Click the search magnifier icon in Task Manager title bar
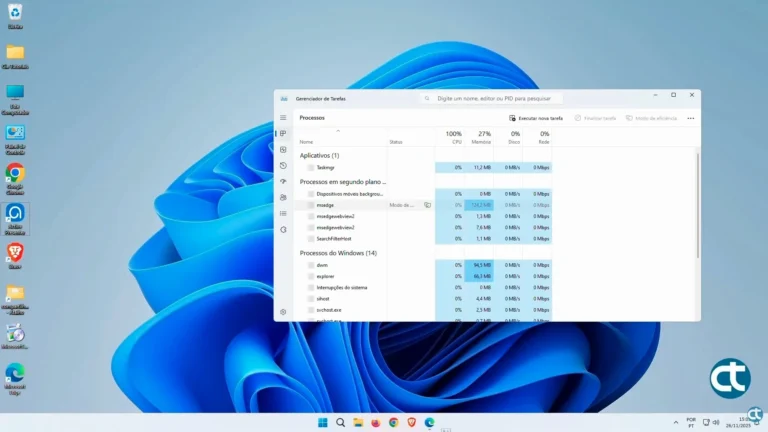768x432 pixels. (x=427, y=98)
